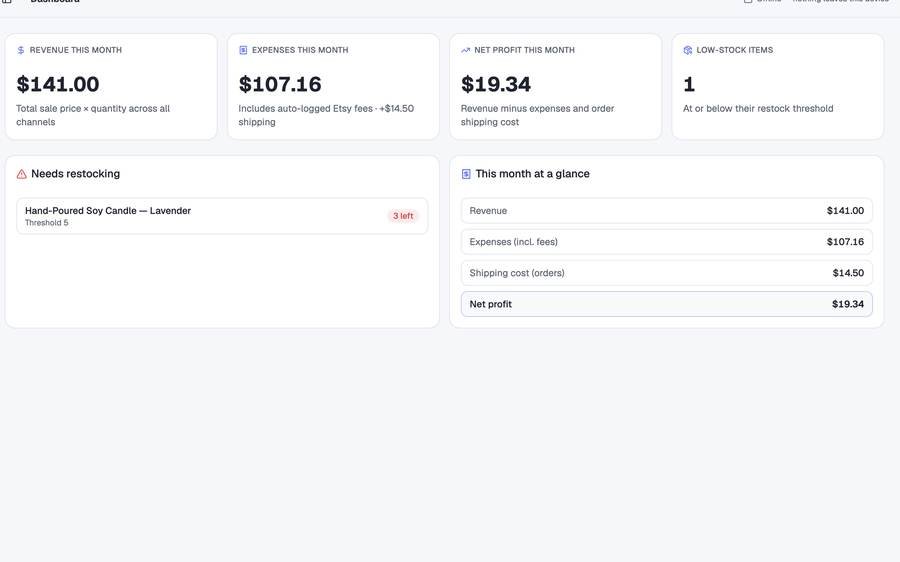The height and width of the screenshot is (562, 900).
Task: Click the "LOW-STOCK ITEMS" card heading
Action: (x=735, y=50)
